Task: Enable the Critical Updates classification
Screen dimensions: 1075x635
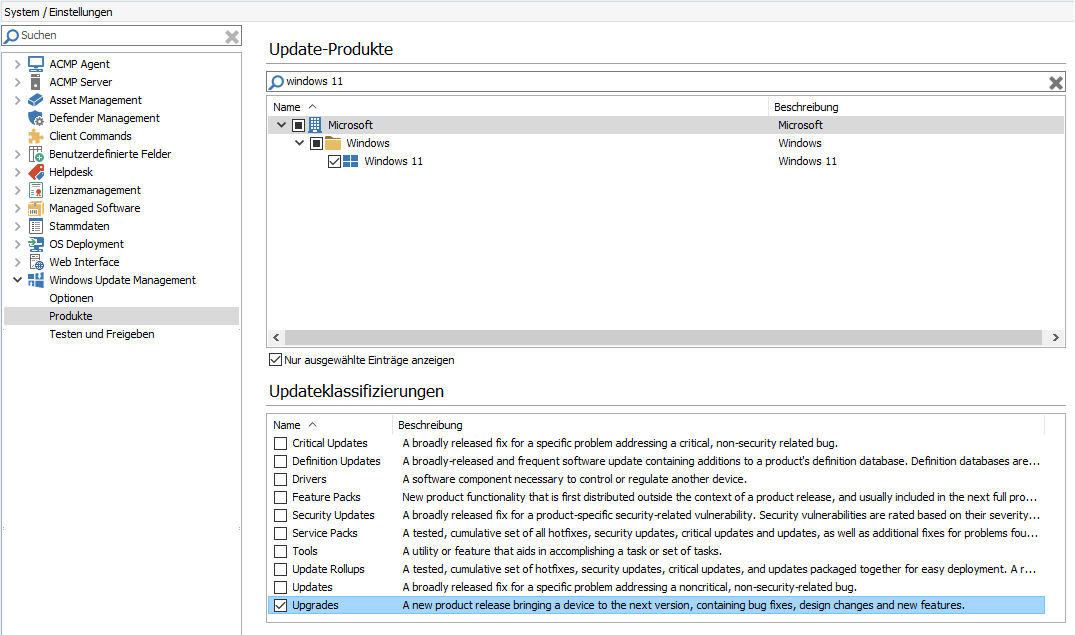Action: point(280,443)
